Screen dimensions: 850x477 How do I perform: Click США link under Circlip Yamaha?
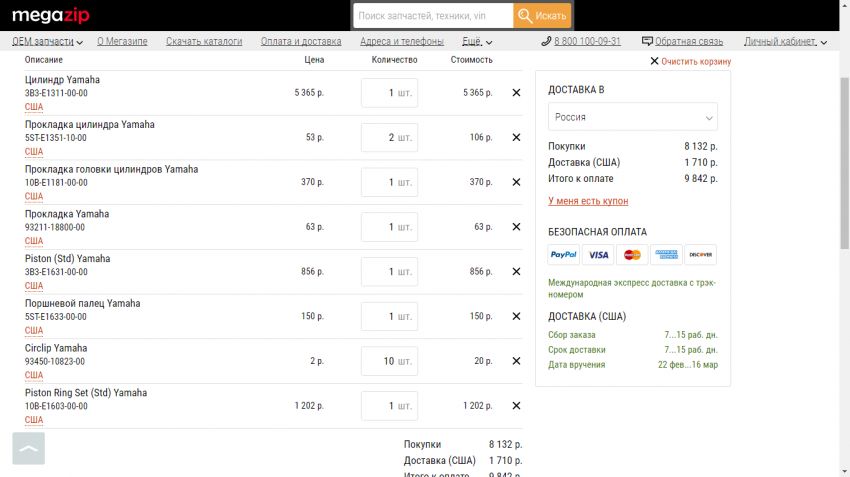point(34,375)
